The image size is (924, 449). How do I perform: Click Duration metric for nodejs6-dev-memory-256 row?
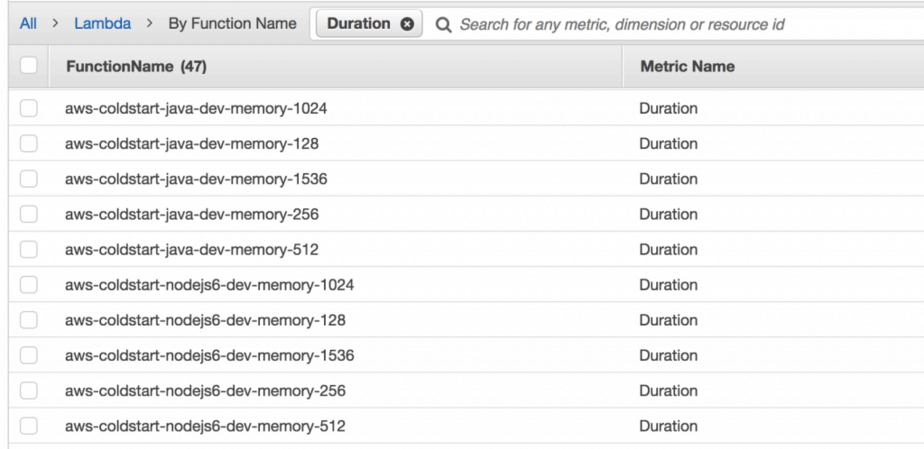(x=668, y=391)
